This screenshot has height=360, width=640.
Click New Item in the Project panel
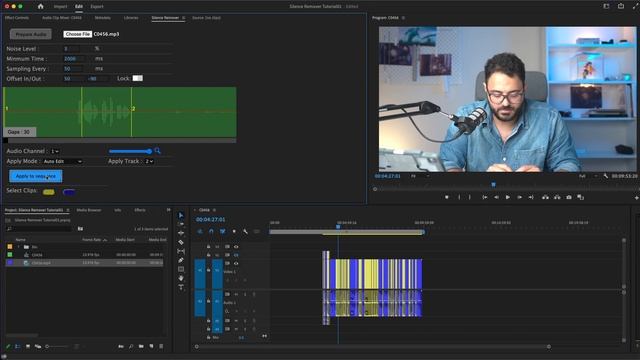coord(151,346)
